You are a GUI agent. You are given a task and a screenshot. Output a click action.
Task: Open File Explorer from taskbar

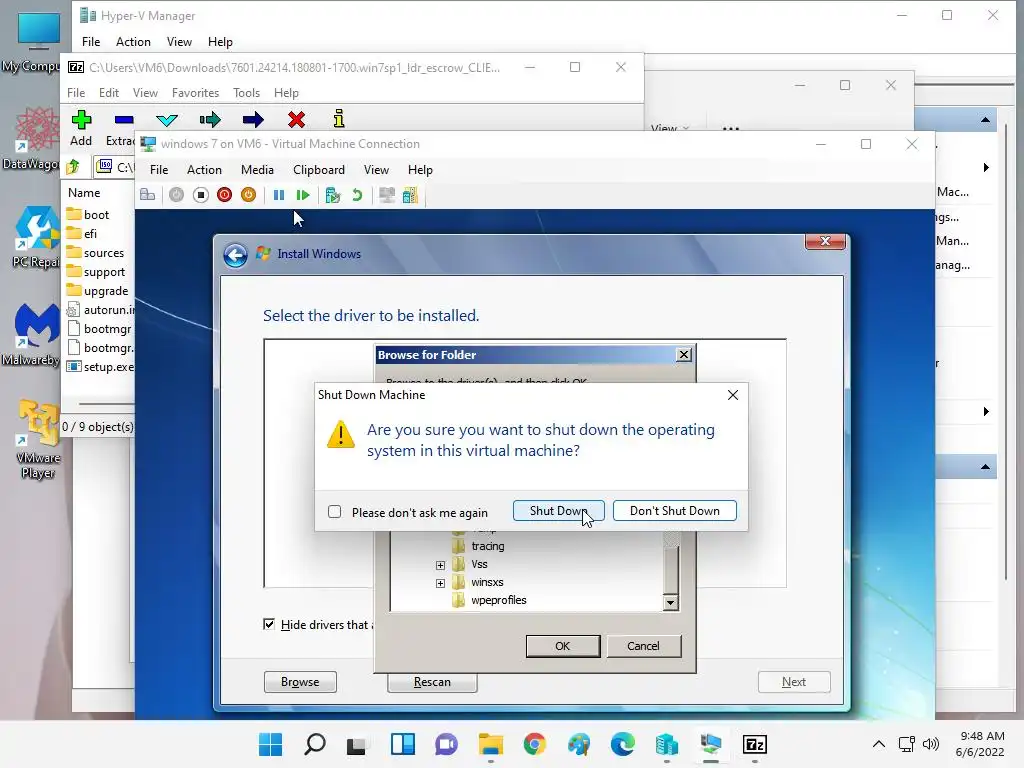pos(490,744)
